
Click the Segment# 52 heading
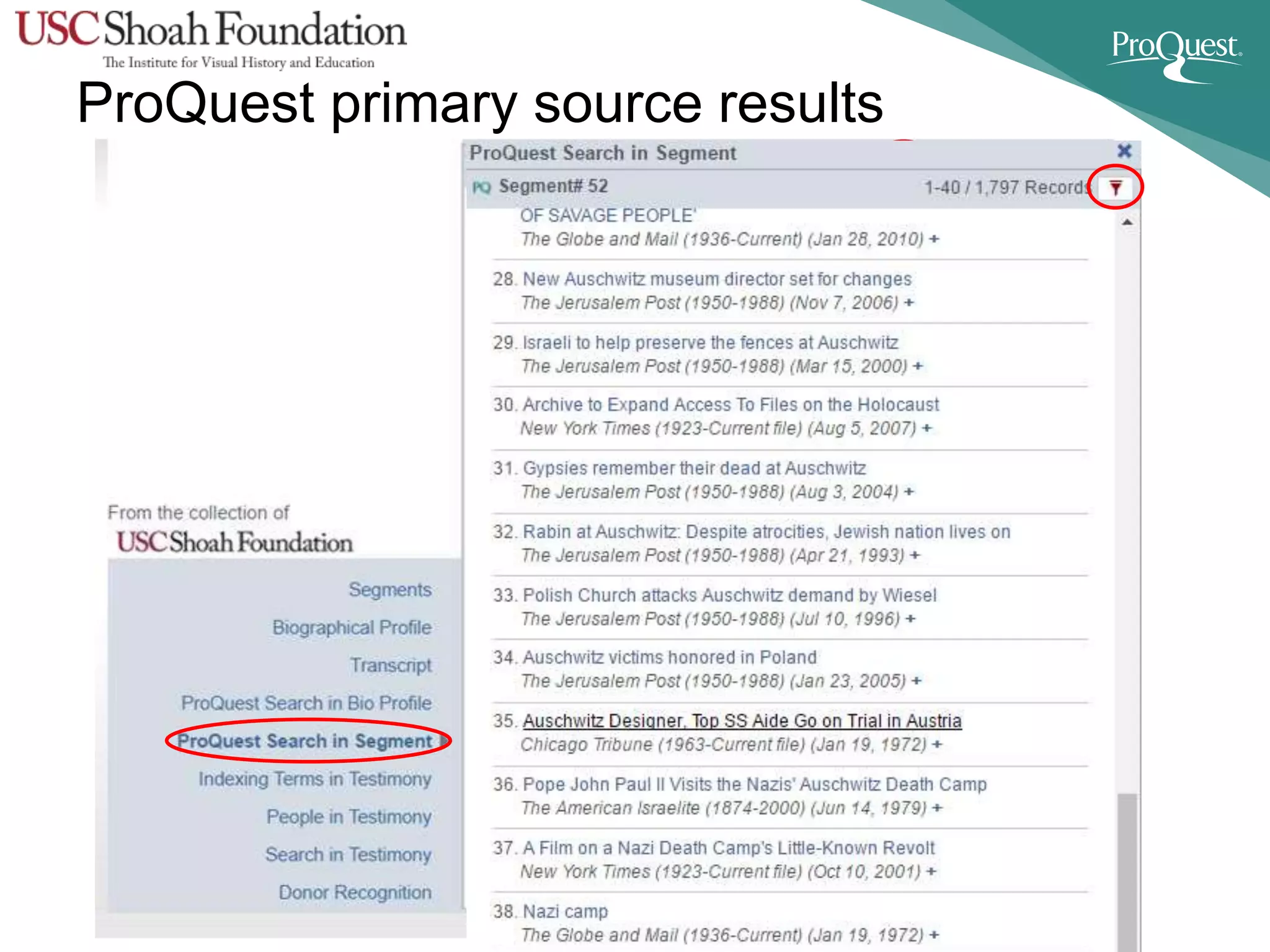[553, 186]
